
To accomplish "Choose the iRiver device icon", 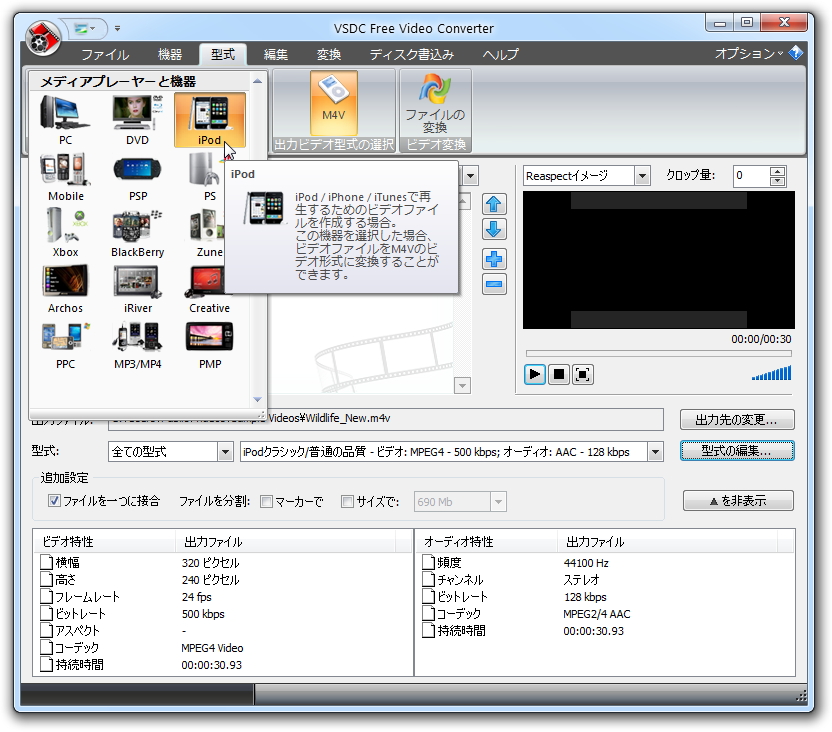I will pos(137,289).
